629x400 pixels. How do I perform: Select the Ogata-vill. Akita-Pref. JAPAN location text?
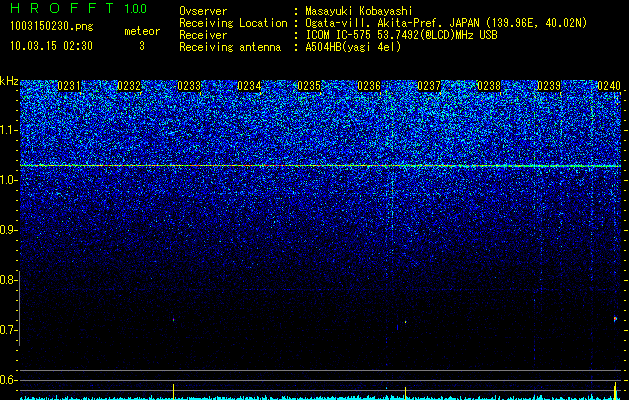[446, 23]
